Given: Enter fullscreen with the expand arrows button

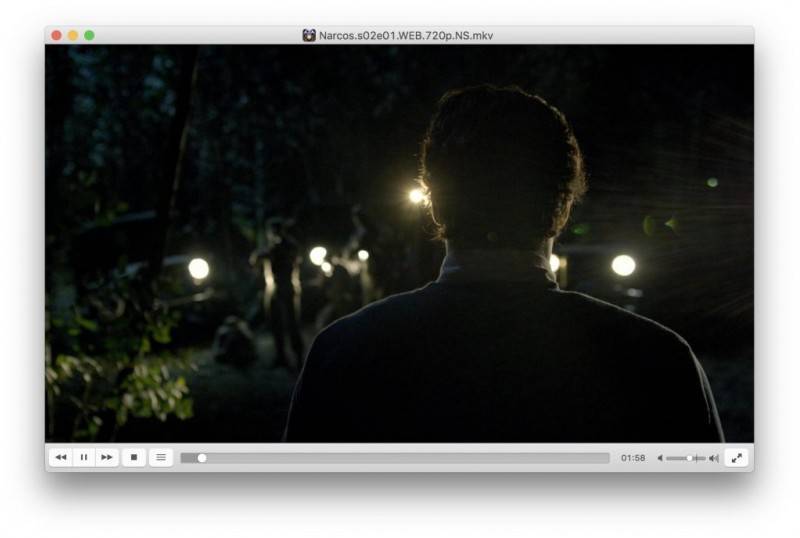Looking at the screenshot, I should click(x=737, y=458).
